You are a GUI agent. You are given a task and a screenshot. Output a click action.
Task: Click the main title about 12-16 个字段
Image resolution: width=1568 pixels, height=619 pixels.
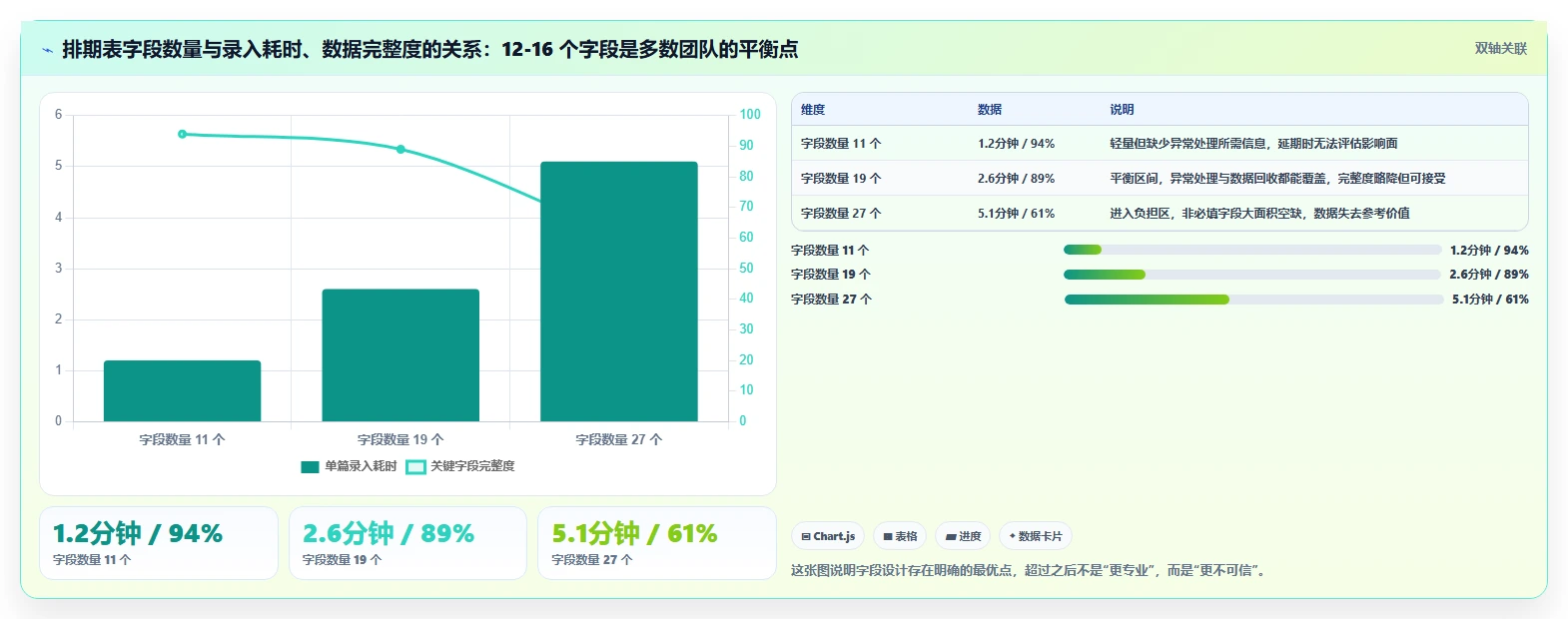pos(430,50)
